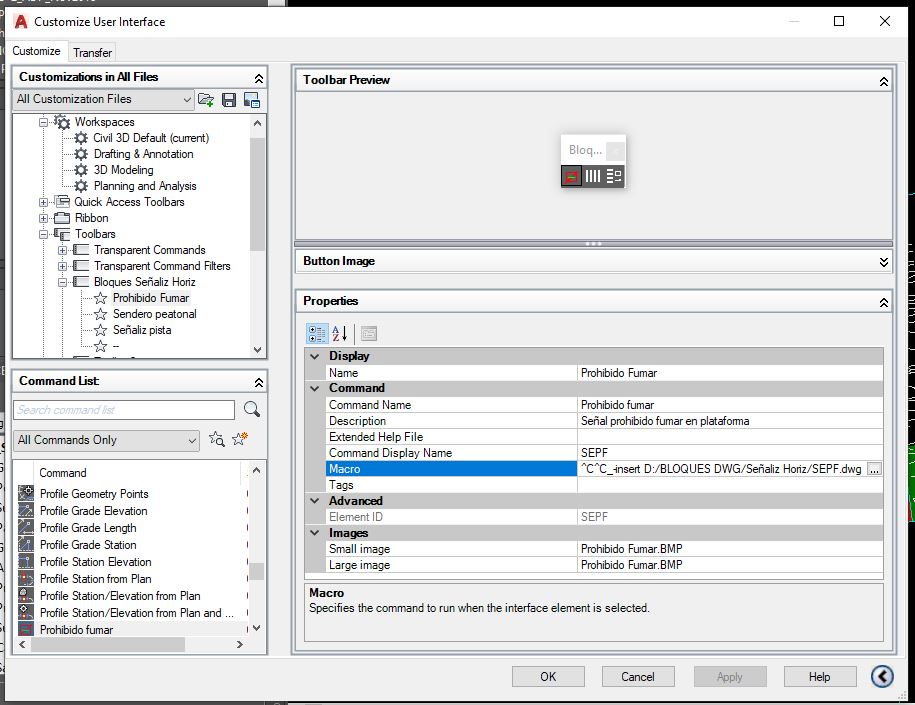Click the Workspaces gear icon in tree
The width and height of the screenshot is (915, 705).
[x=62, y=122]
